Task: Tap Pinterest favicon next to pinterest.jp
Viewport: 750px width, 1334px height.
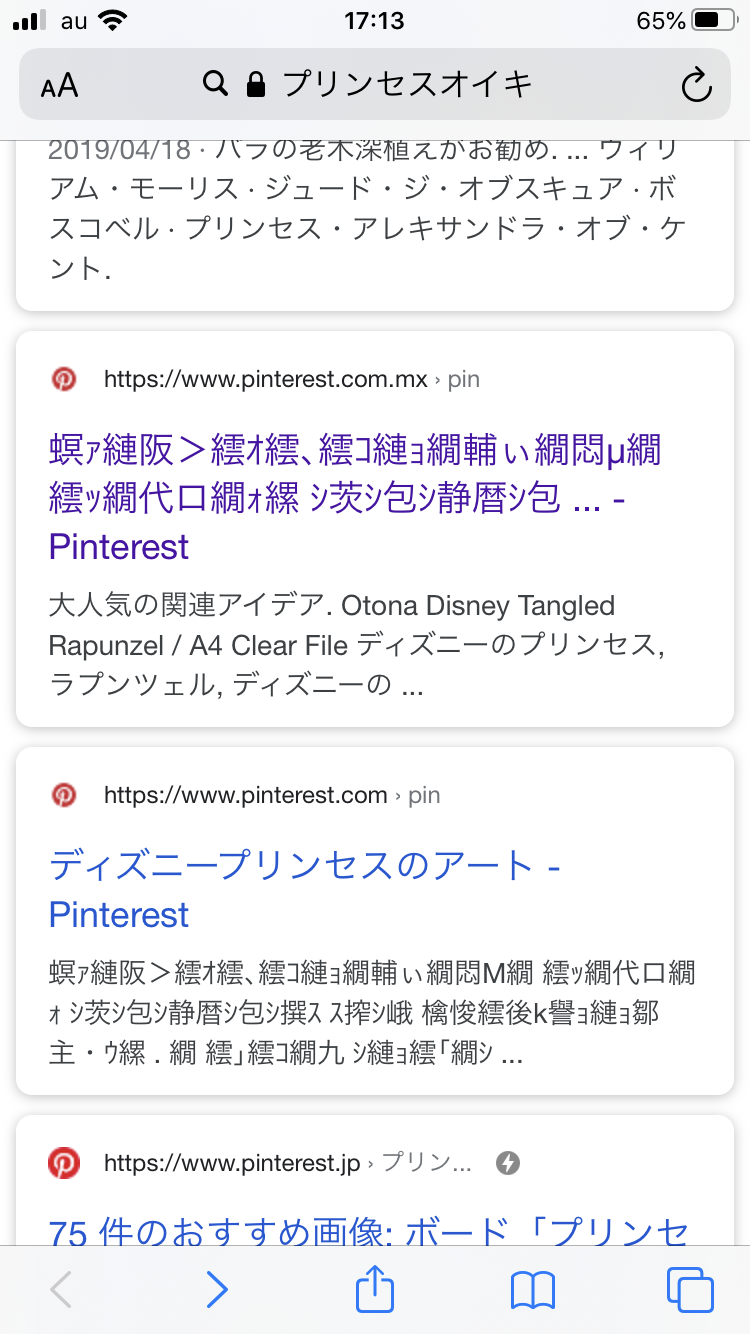Action: tap(64, 1163)
